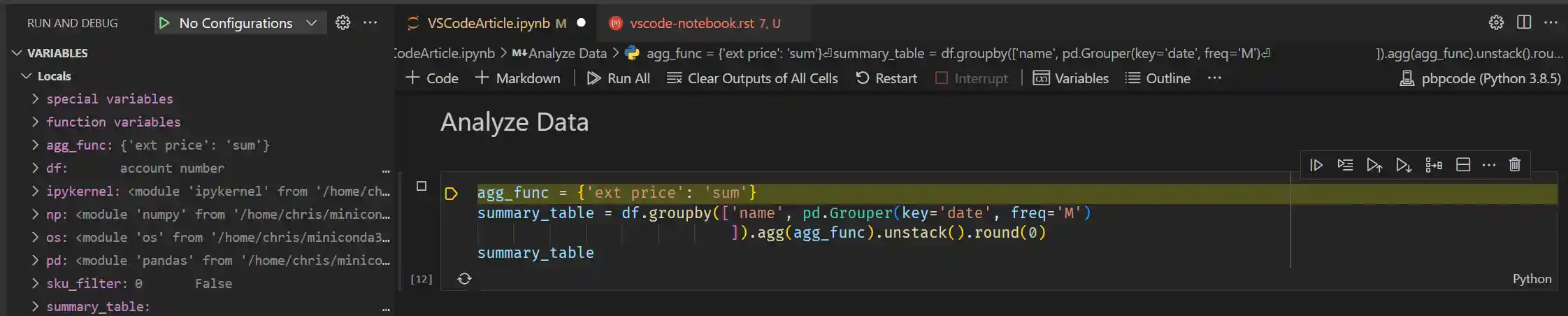1568x316 pixels.
Task: Expand the agg_func variable
Action: (x=35, y=145)
